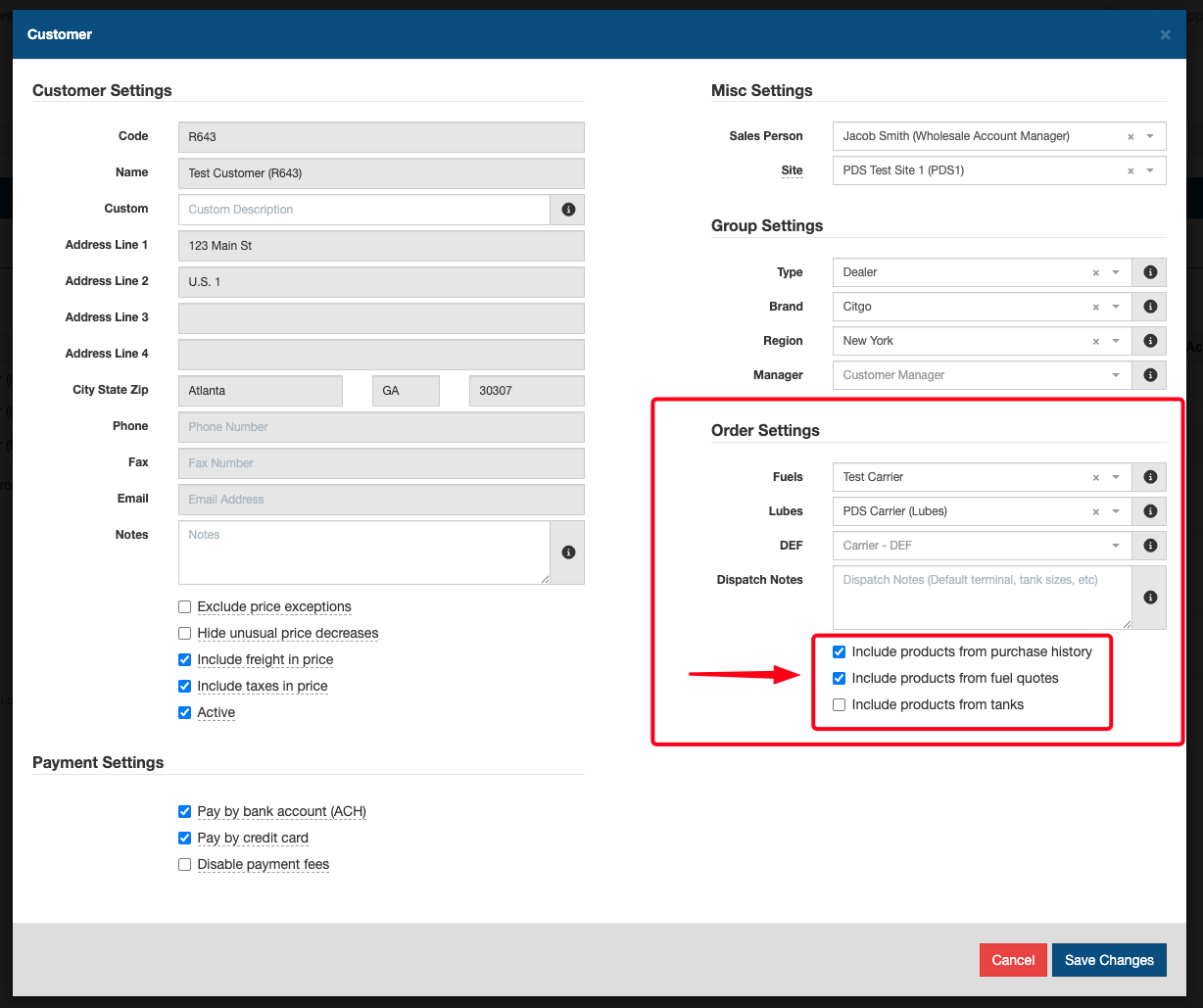Click the Email Address field
Viewport: 1203px width, 1008px height.
point(381,500)
